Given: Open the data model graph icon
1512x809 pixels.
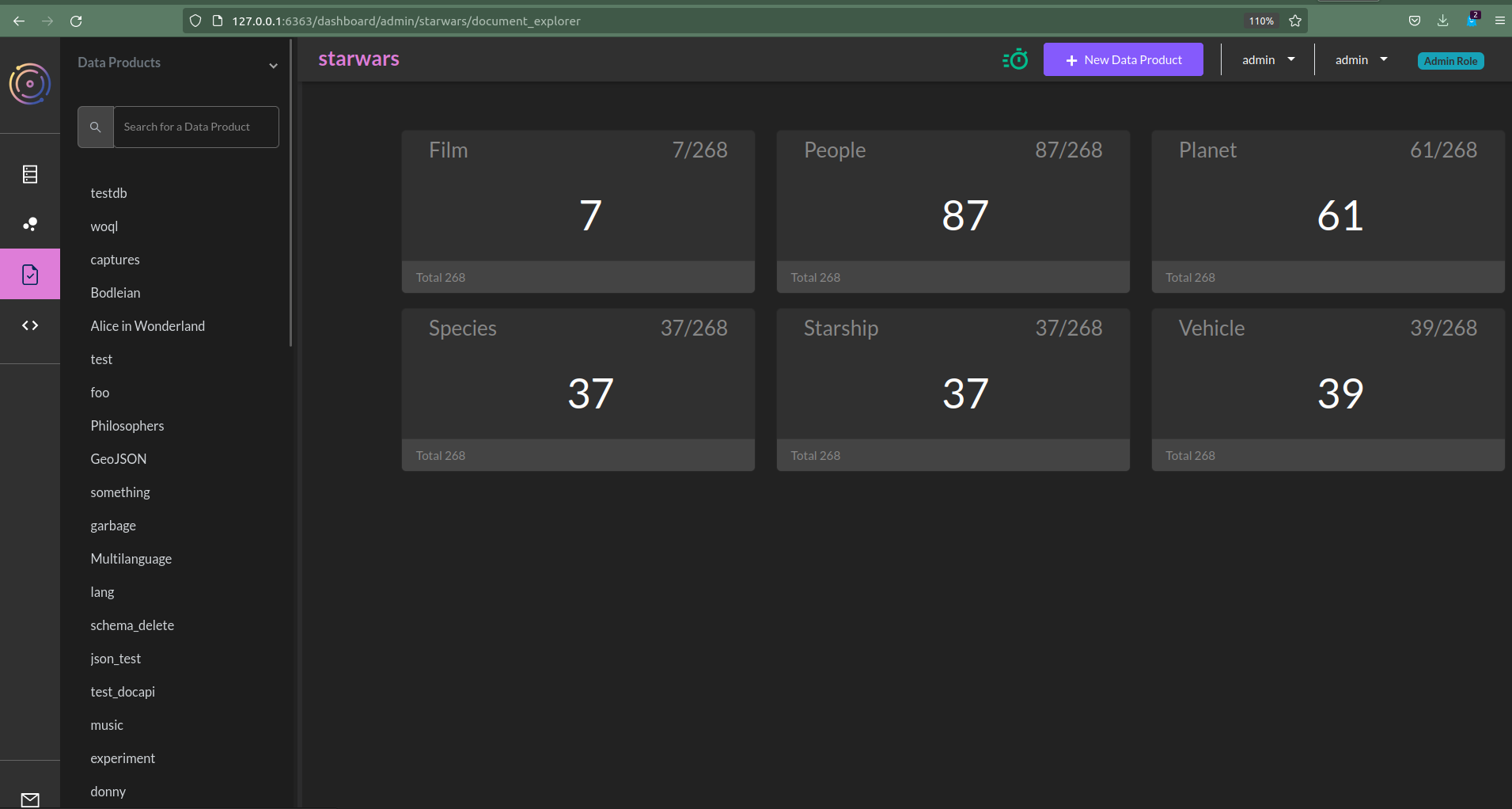Looking at the screenshot, I should click(x=30, y=224).
